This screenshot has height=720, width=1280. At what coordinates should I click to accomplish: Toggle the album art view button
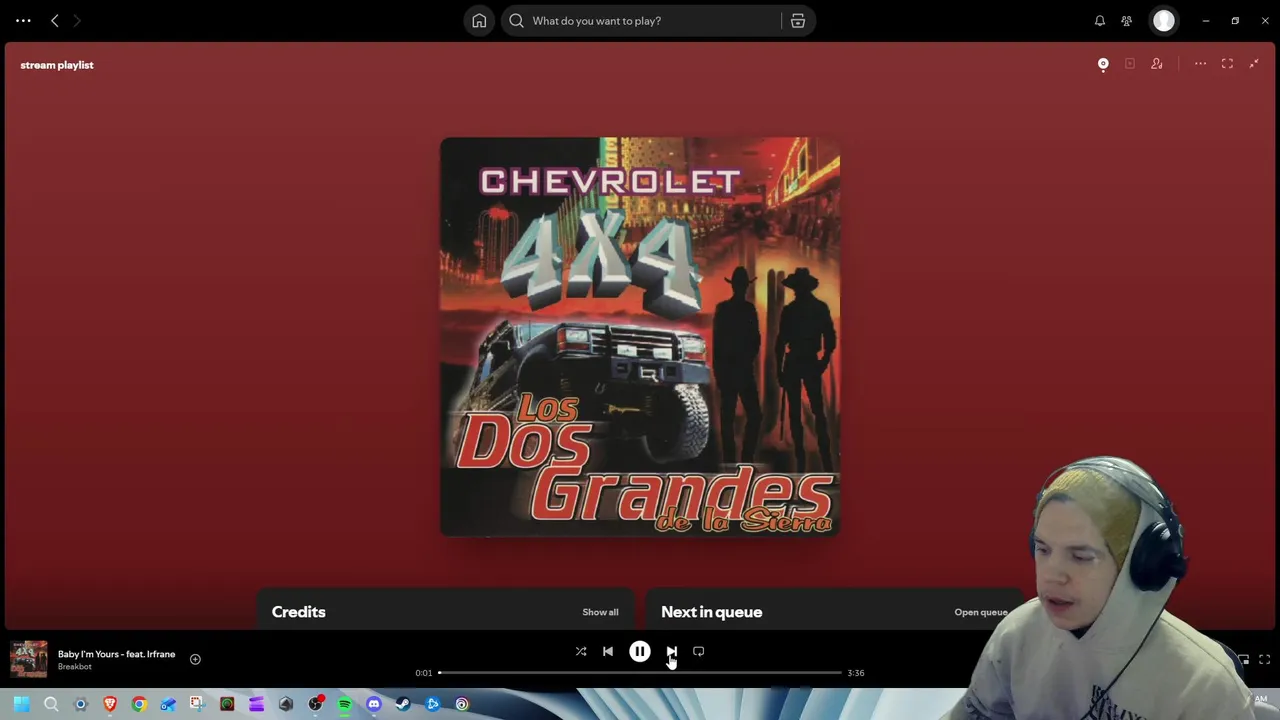(x=1103, y=64)
